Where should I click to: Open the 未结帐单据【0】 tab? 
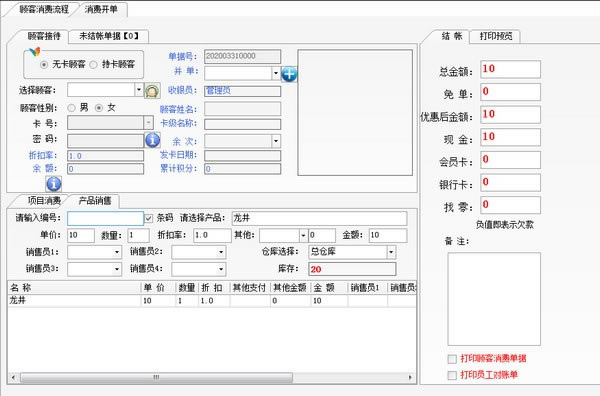(x=109, y=36)
